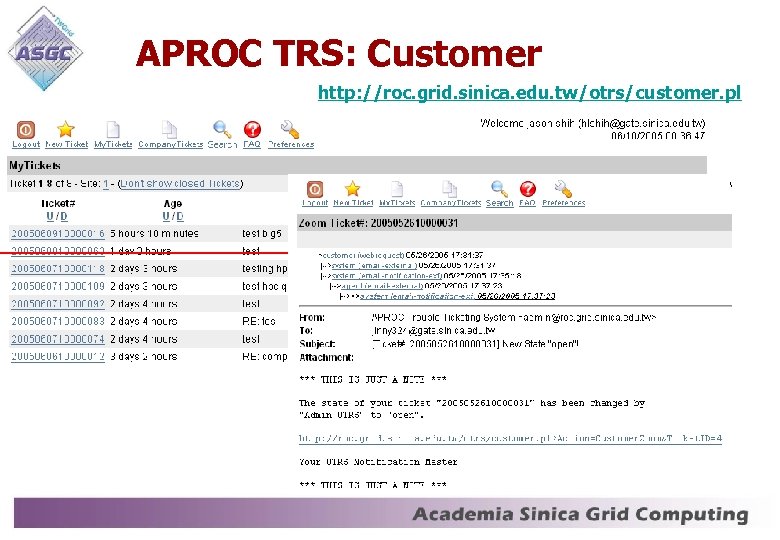Click the ASGC logo
The width and height of the screenshot is (780, 540).
[45, 49]
